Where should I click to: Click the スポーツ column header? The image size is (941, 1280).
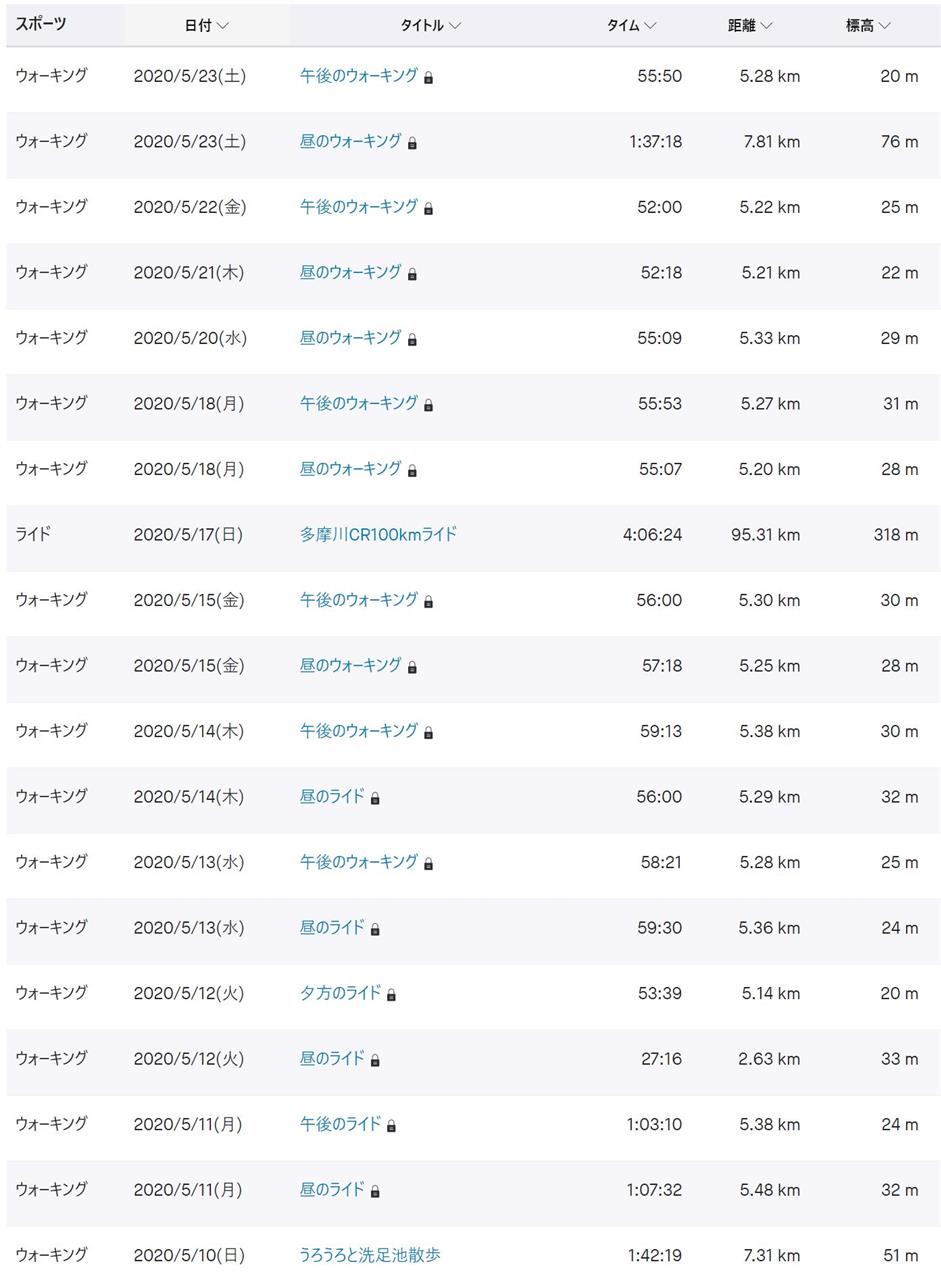pos(41,24)
